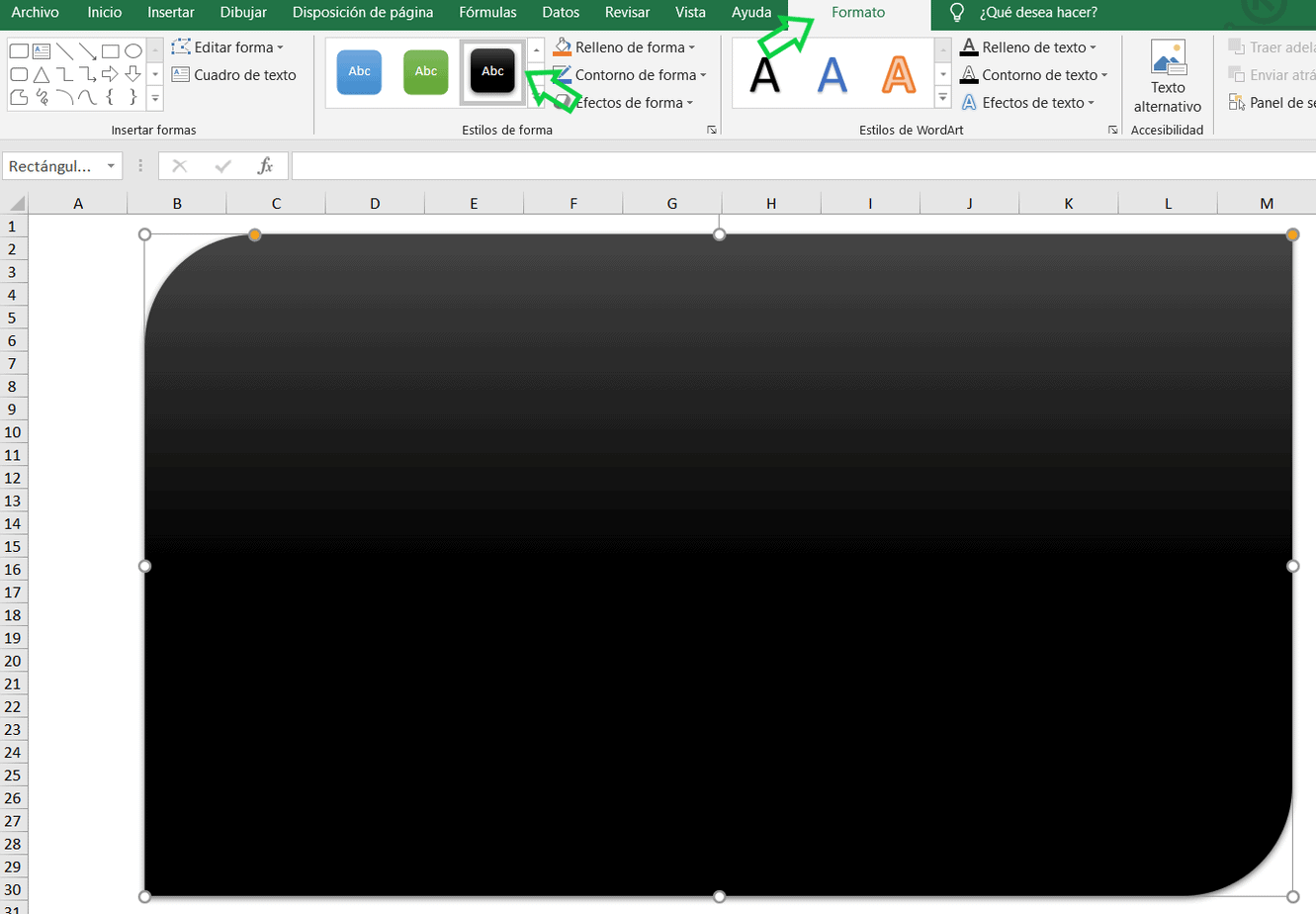Apply the green Abc shape style
Viewport: 1316px width, 914px height.
point(426,72)
